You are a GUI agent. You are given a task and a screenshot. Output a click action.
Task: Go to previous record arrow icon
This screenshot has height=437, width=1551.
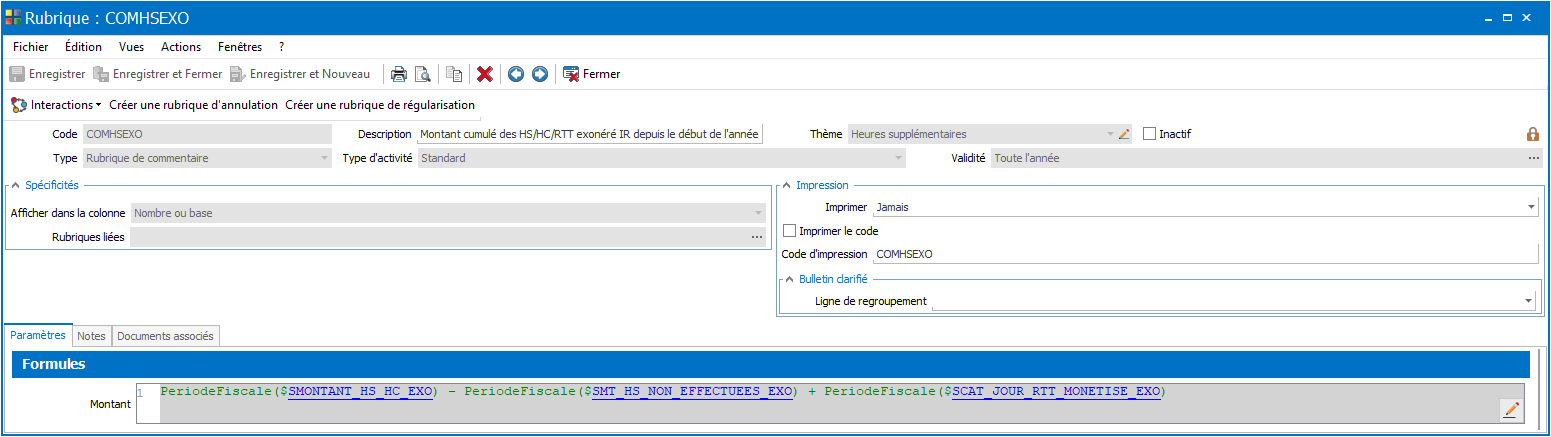516,74
